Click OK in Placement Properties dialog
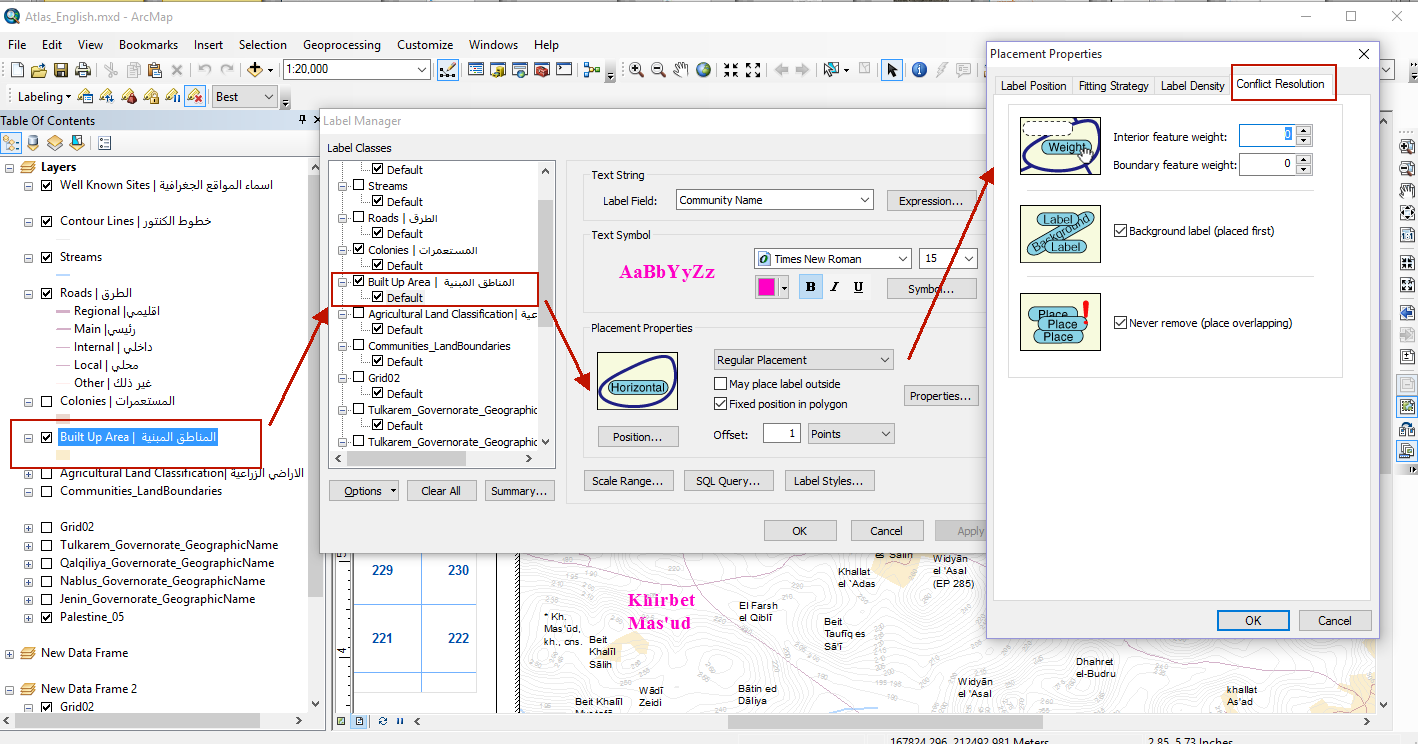This screenshot has width=1418, height=744. pos(1253,621)
